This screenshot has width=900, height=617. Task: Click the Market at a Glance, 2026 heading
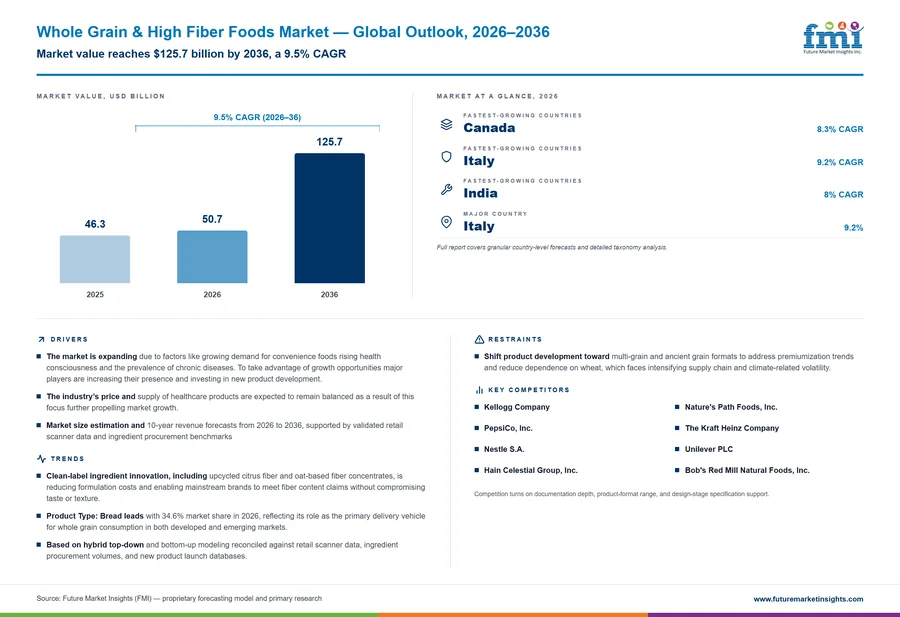497,96
